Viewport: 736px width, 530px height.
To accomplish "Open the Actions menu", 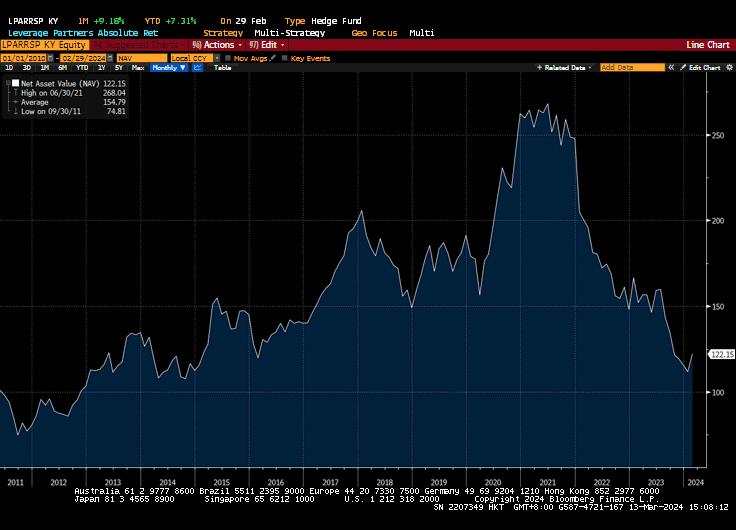I will 219,45.
